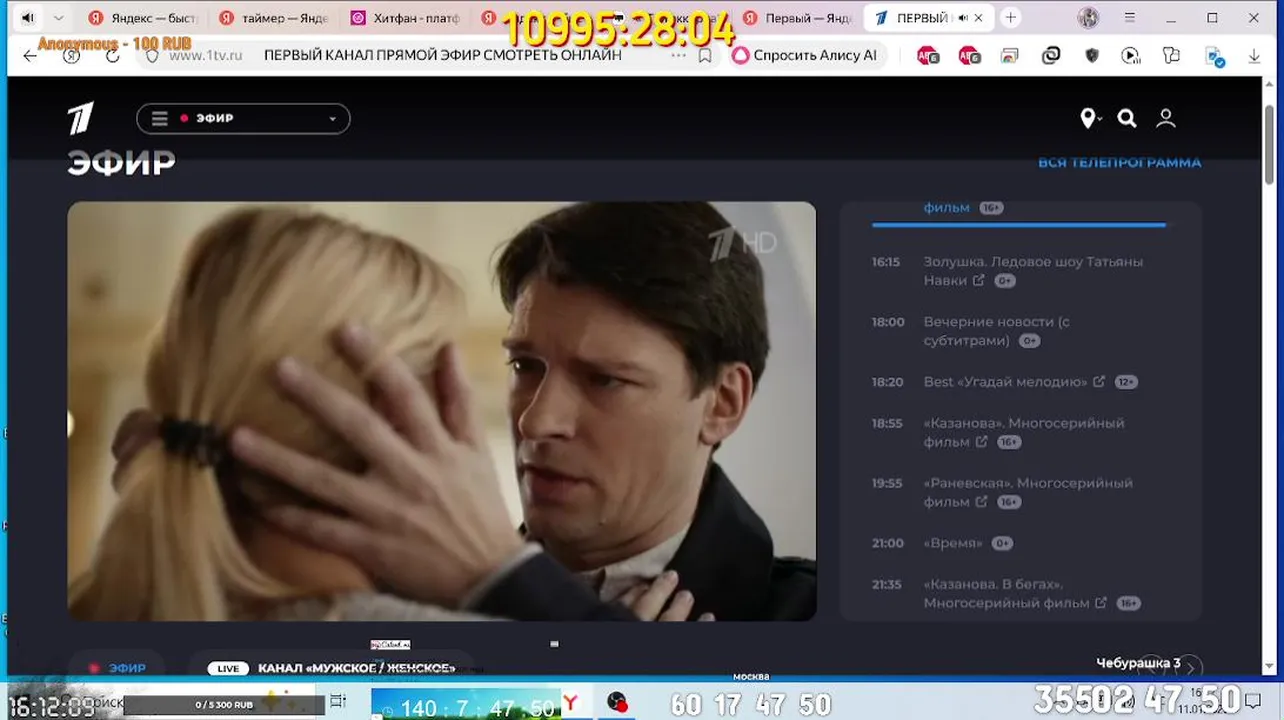This screenshot has width=1284, height=720.
Task: Open the downloads arrow icon
Action: (x=1254, y=57)
